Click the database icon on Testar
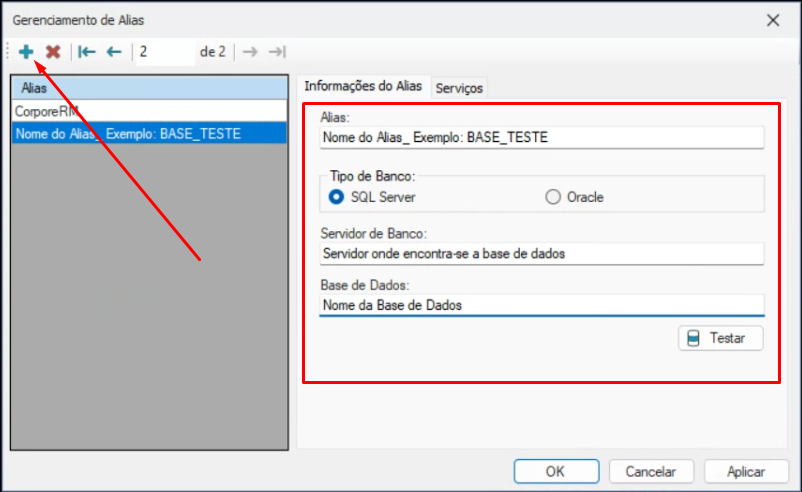Viewport: 802px width, 492px height. (x=693, y=338)
